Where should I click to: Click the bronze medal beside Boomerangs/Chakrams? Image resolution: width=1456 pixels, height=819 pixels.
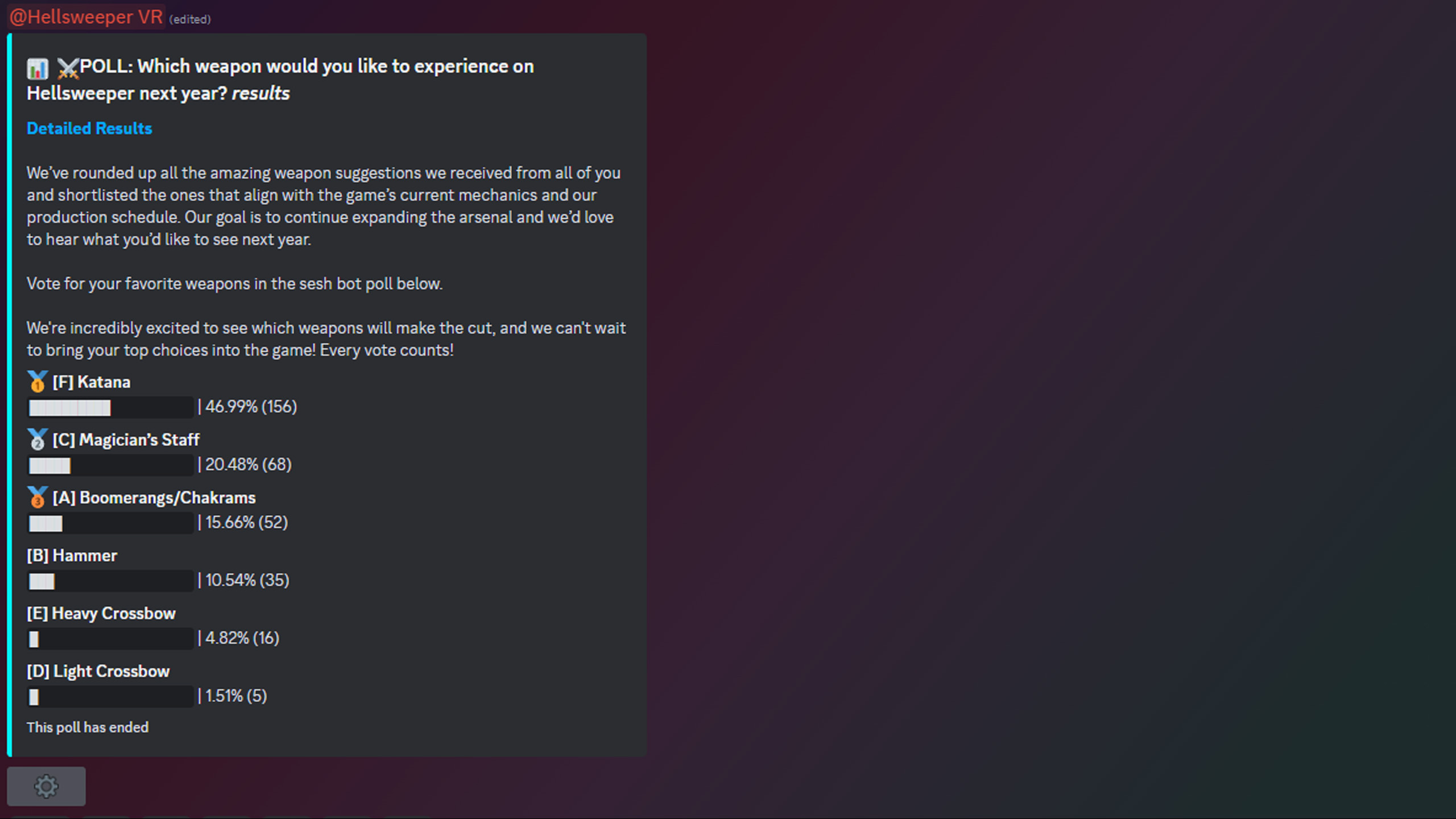point(38,498)
